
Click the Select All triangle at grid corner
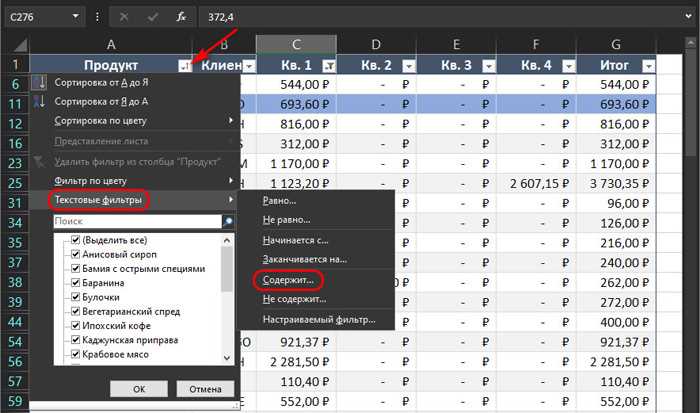20,45
